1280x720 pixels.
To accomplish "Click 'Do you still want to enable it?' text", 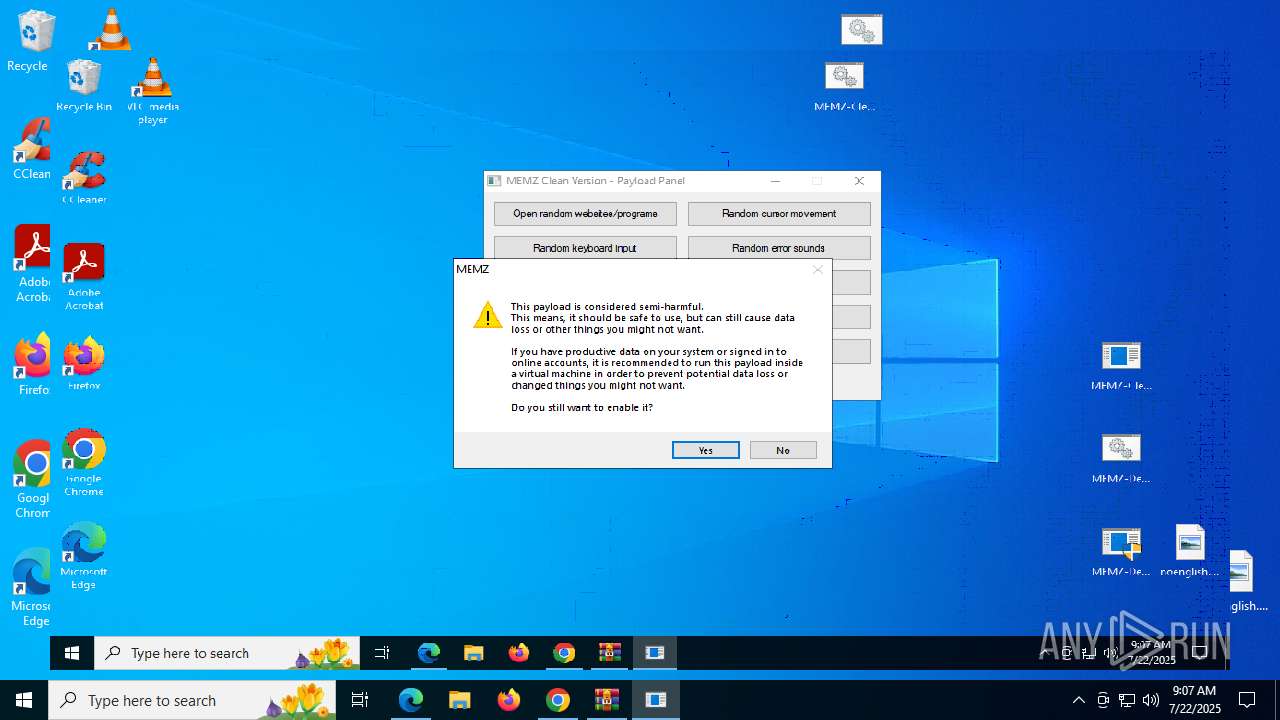I will click(x=582, y=408).
